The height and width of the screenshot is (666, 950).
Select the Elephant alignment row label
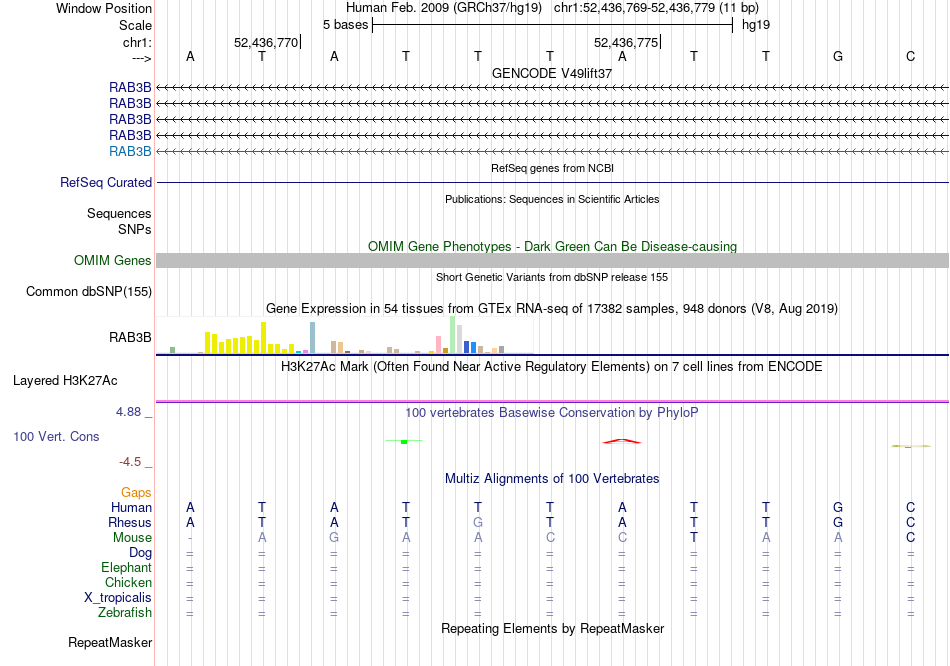pyautogui.click(x=127, y=568)
